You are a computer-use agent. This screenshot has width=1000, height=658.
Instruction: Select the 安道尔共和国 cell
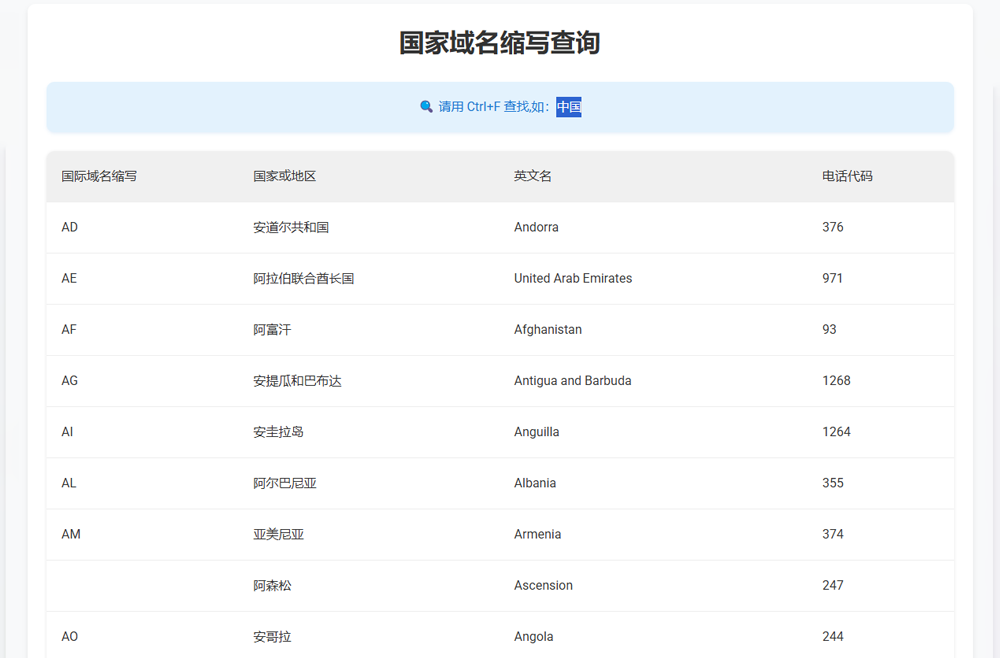pyautogui.click(x=291, y=228)
